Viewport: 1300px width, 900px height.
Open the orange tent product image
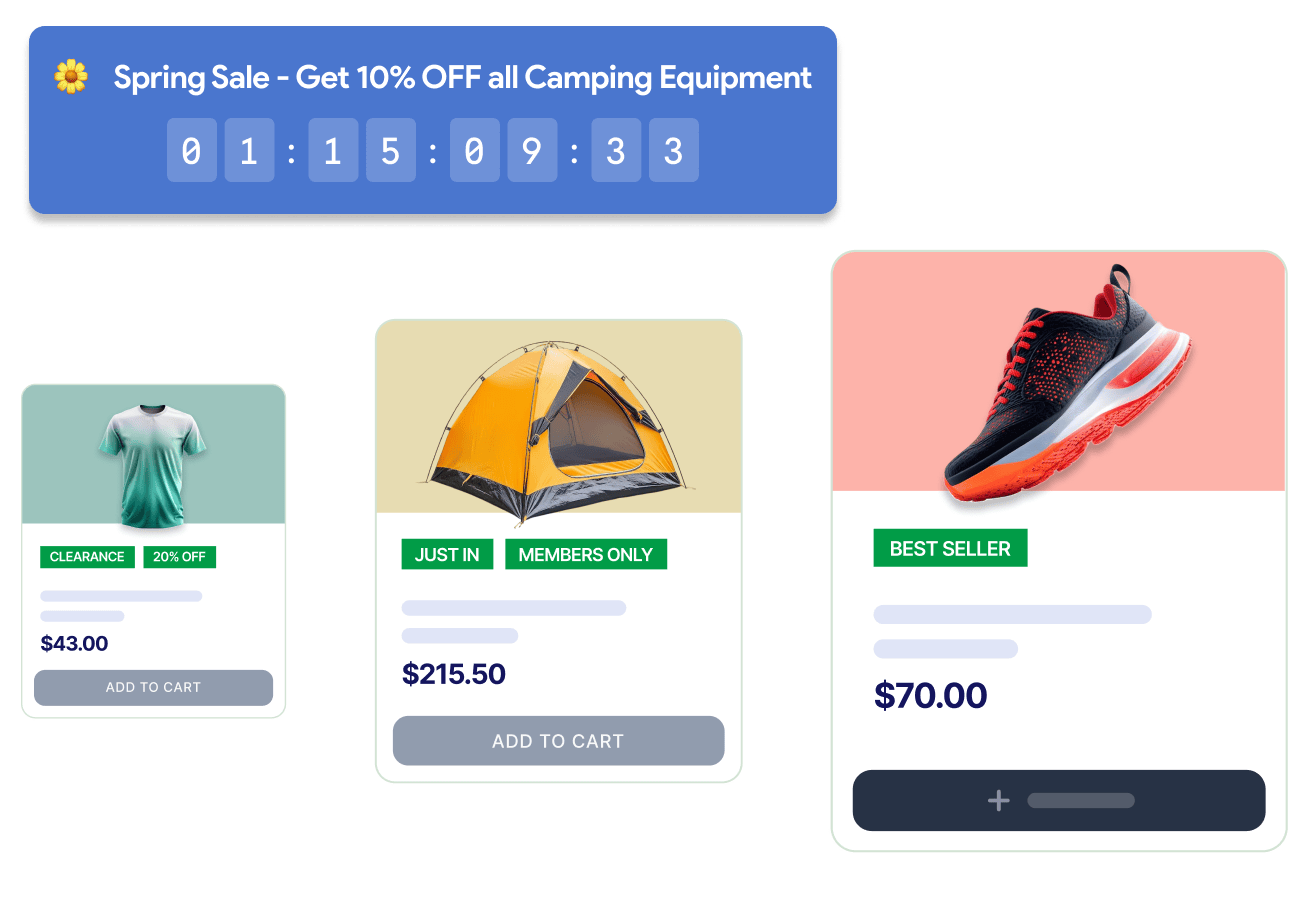(x=558, y=418)
